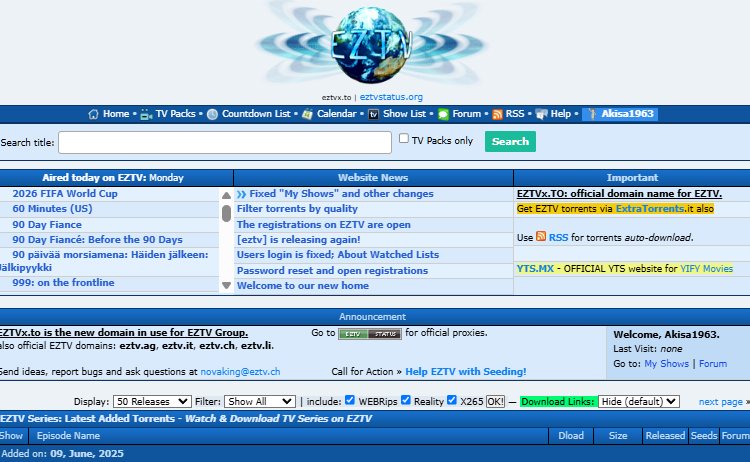Open 90 Day Fiance show link
Viewport: 750px width, 462px height.
(x=47, y=225)
